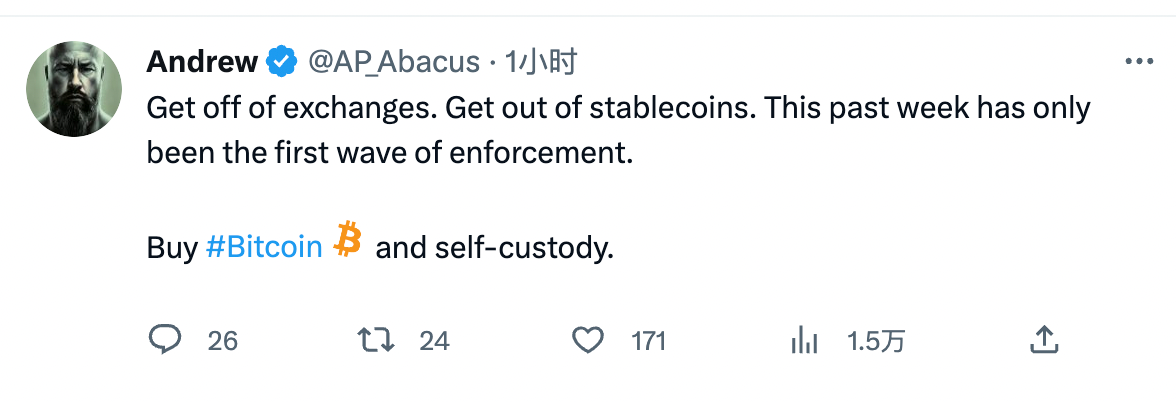The height and width of the screenshot is (402, 1176).
Task: Click the view count 1.5万
Action: tap(875, 341)
